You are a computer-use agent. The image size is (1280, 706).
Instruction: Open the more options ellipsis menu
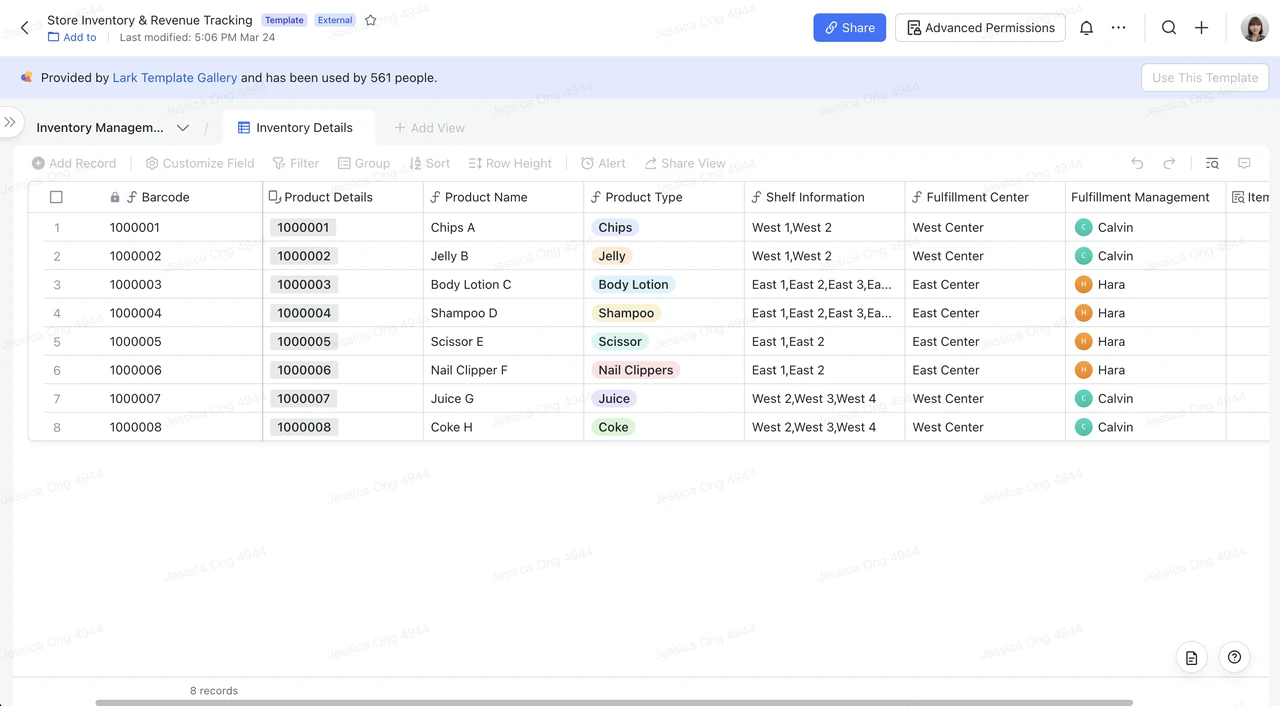pyautogui.click(x=1119, y=28)
